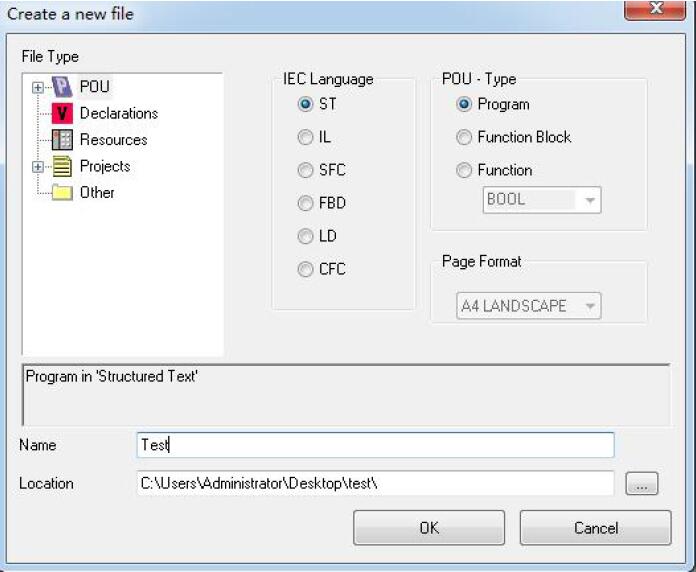Click the Projects document icon
The width and height of the screenshot is (696, 572).
pyautogui.click(x=62, y=166)
